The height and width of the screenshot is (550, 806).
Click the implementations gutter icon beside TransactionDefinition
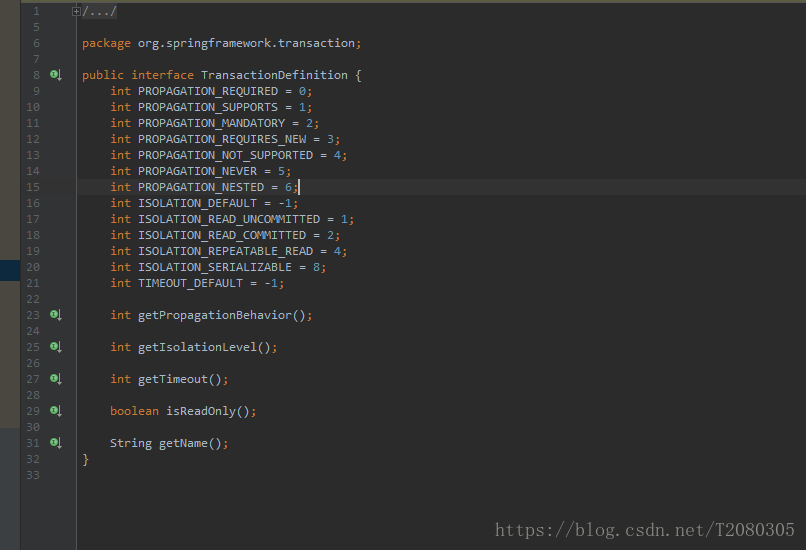point(56,75)
